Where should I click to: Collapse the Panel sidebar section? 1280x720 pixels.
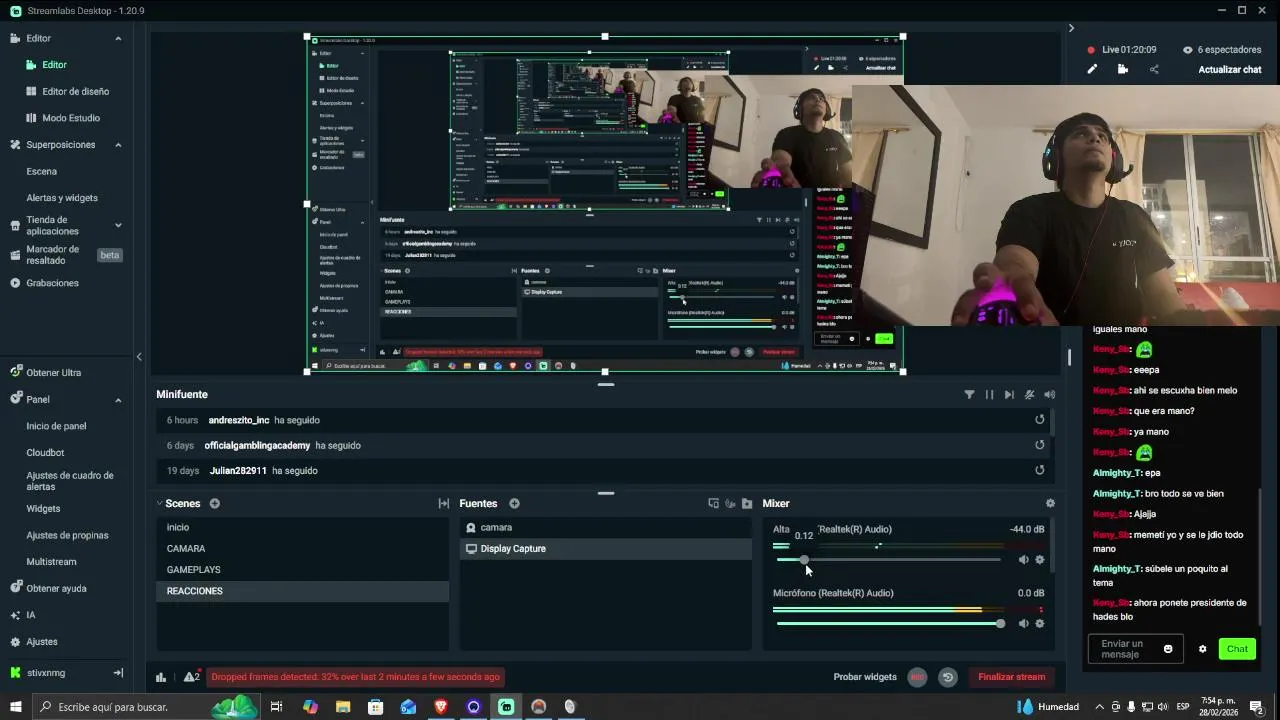tap(118, 400)
